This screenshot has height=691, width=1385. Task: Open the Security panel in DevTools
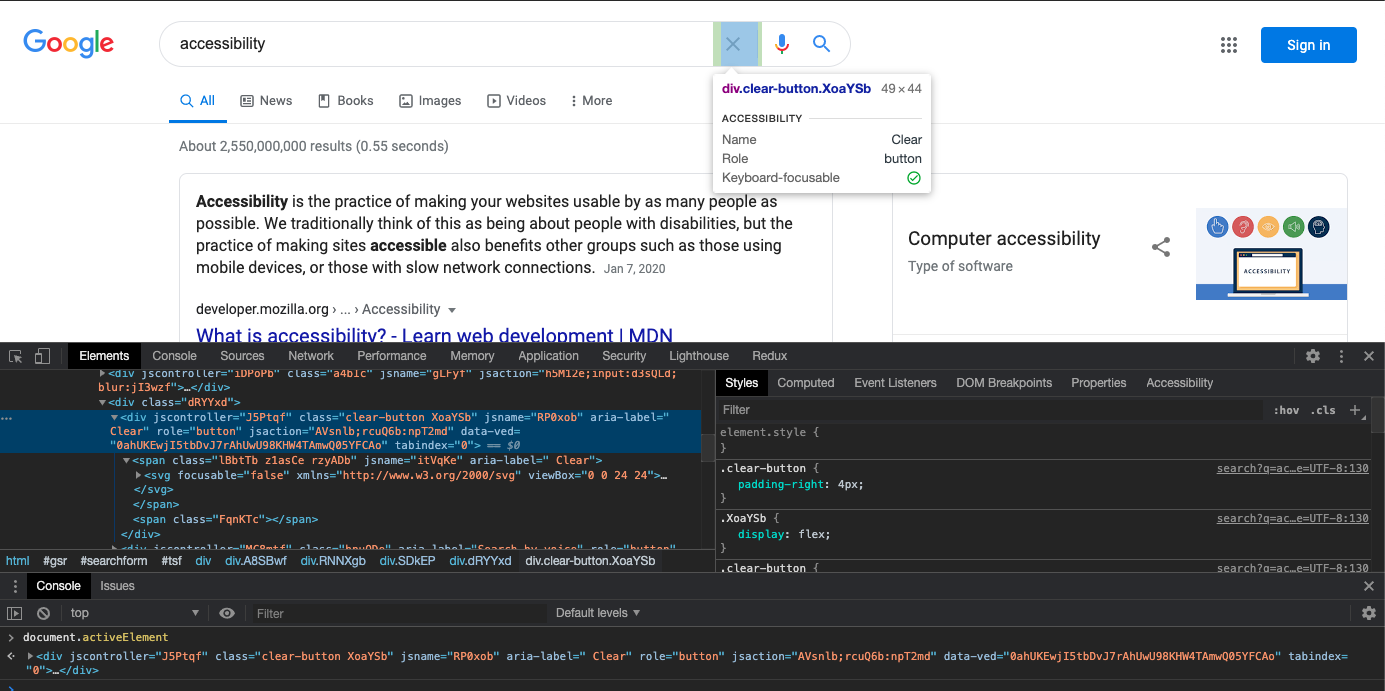(624, 356)
